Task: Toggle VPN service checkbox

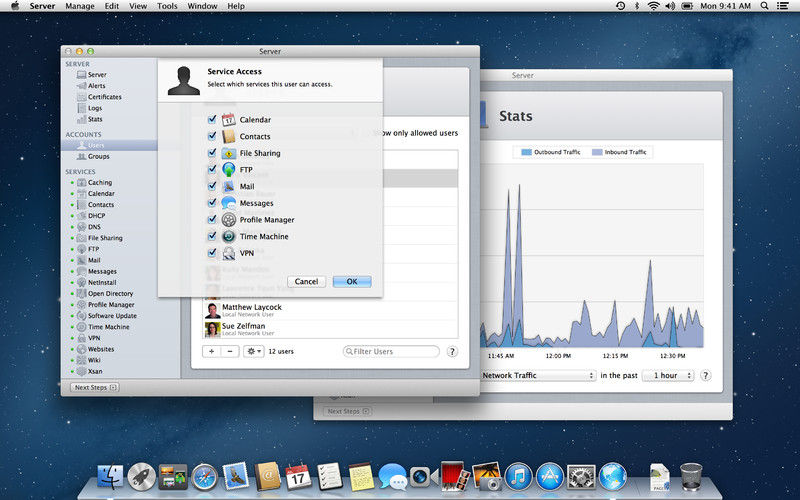Action: coord(212,253)
